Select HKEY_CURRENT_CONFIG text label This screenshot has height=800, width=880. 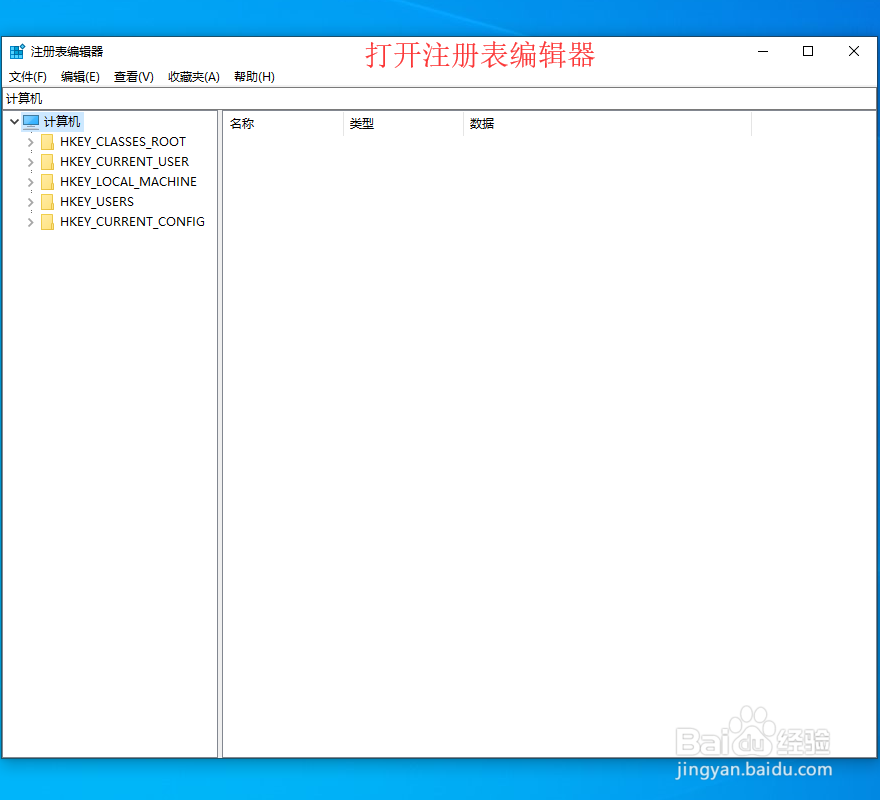coord(132,222)
